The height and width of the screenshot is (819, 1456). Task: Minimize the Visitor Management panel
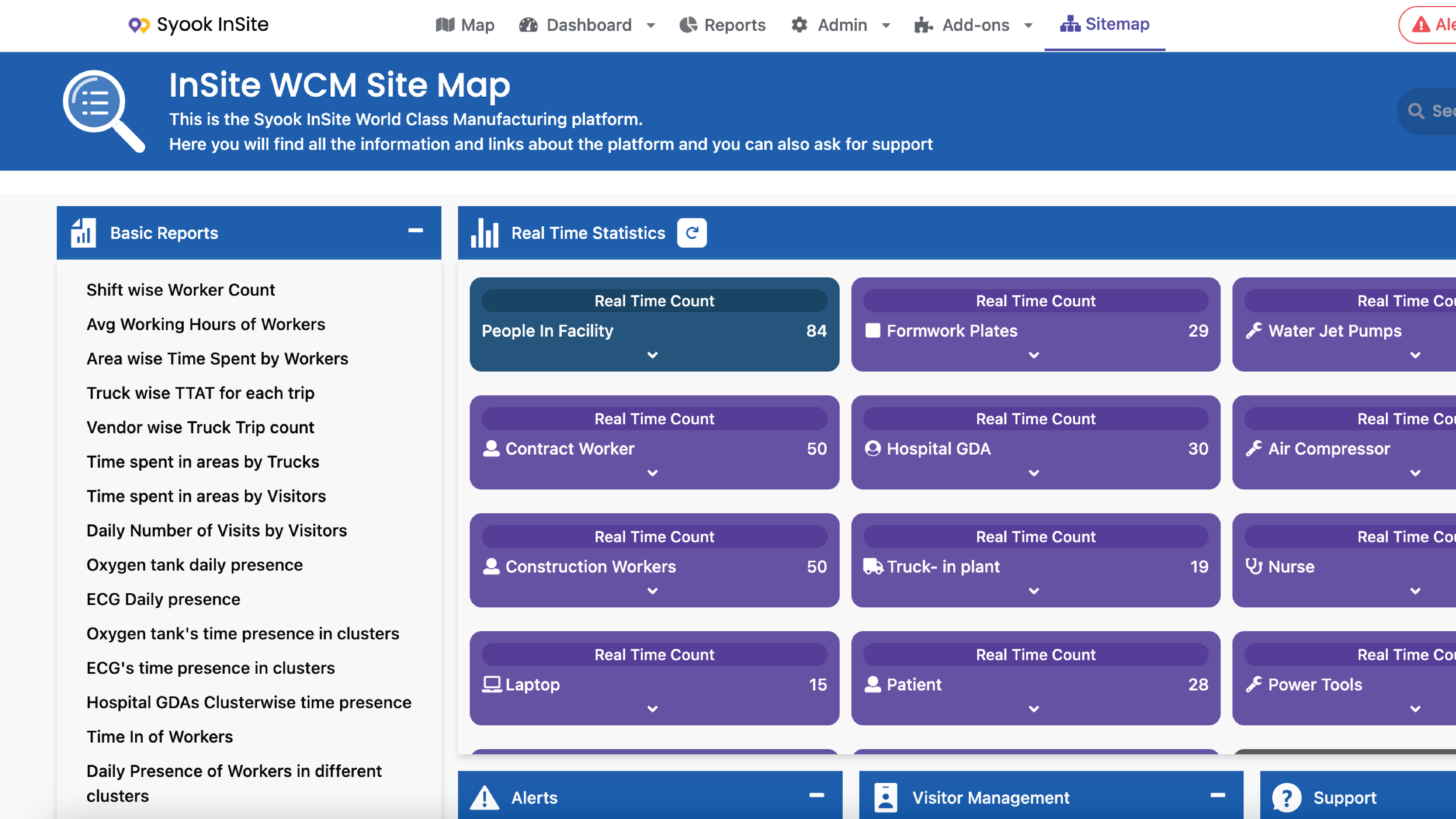point(1217,795)
